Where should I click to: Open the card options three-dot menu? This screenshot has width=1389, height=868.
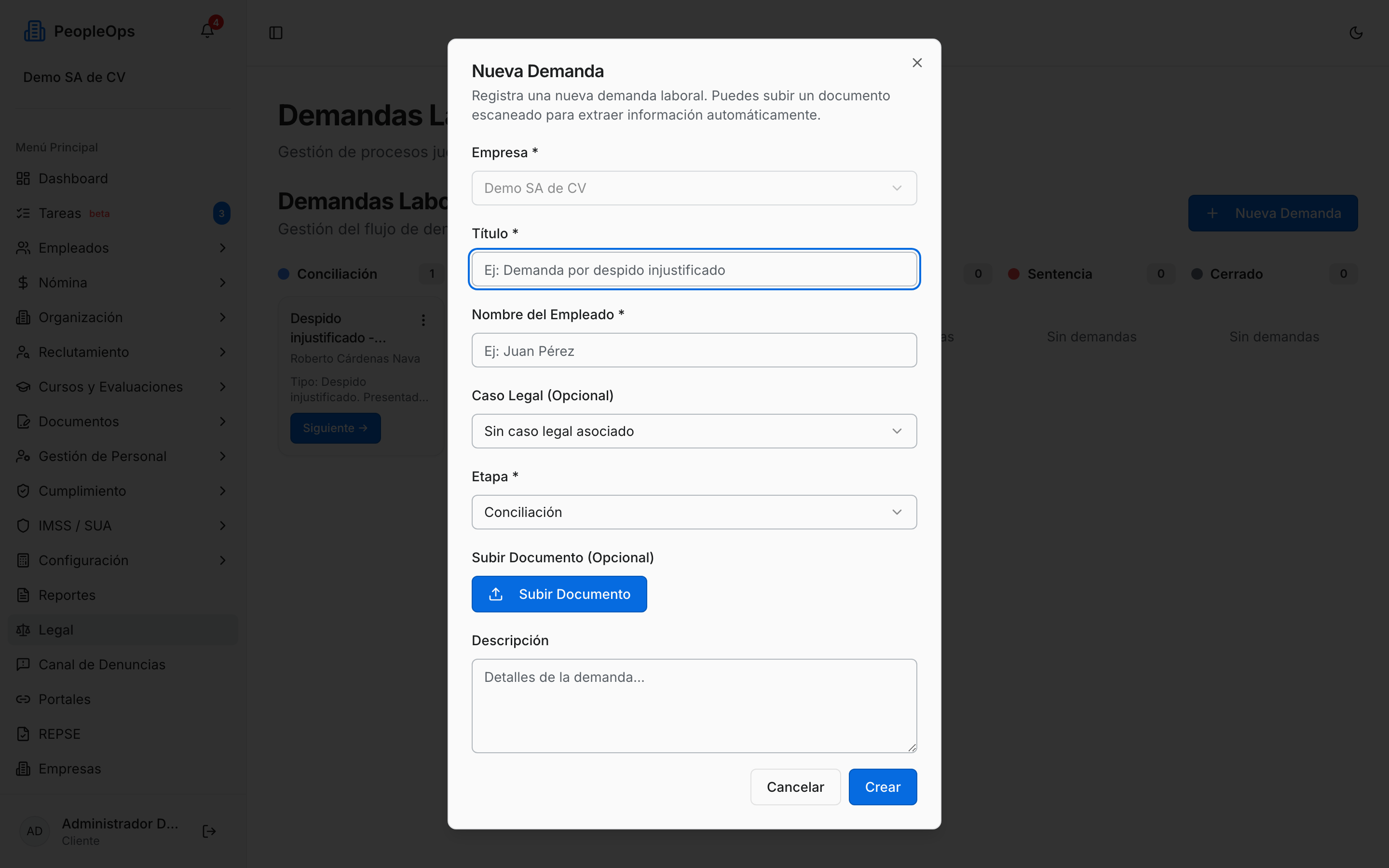[x=423, y=320]
